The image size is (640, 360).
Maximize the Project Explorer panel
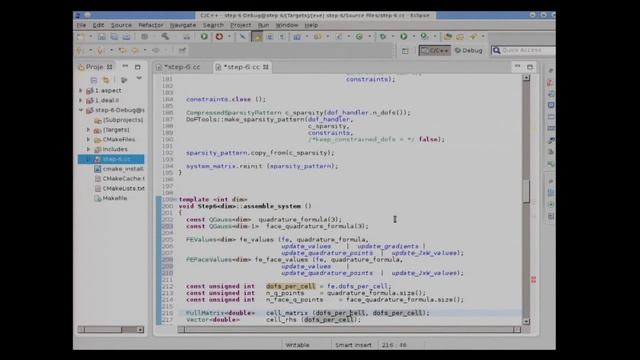point(138,67)
